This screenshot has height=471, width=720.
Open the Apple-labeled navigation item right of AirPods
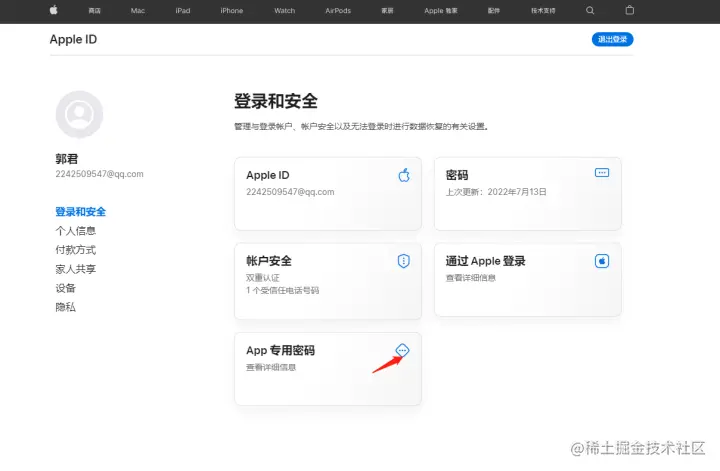point(441,11)
